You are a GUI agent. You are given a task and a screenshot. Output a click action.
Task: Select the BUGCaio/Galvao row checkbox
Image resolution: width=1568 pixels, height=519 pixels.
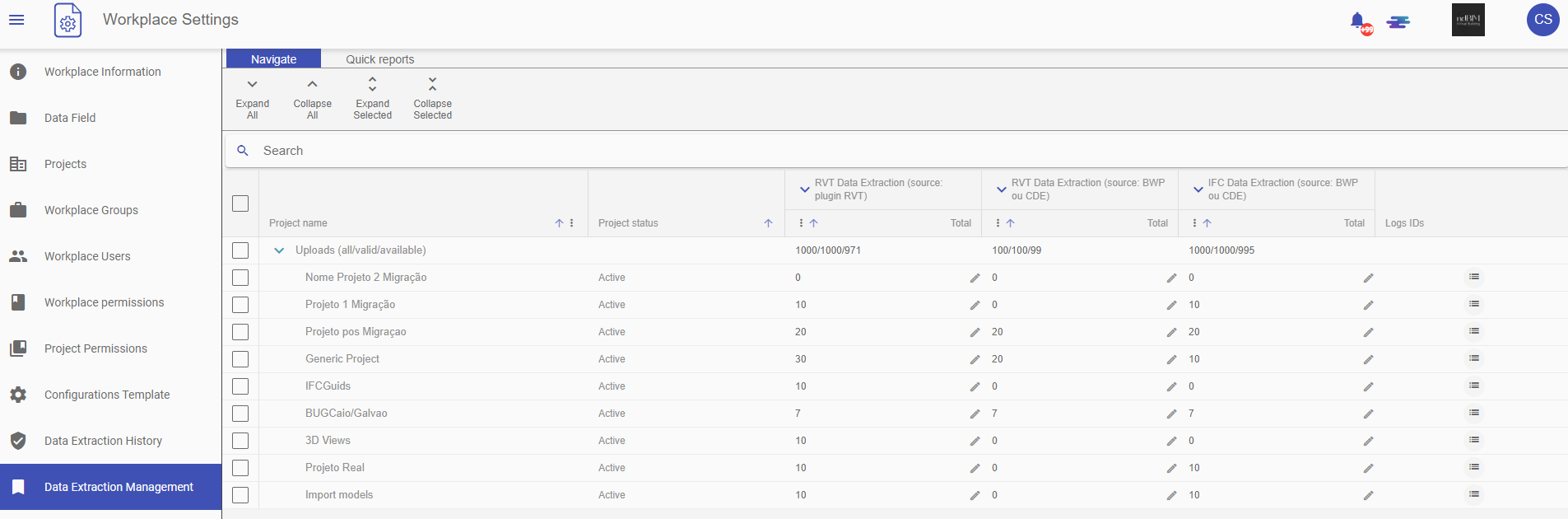[x=240, y=414]
